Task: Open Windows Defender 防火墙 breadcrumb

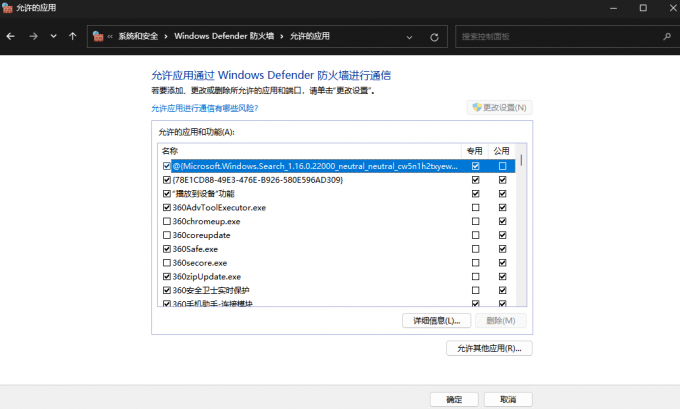Action: (x=224, y=36)
